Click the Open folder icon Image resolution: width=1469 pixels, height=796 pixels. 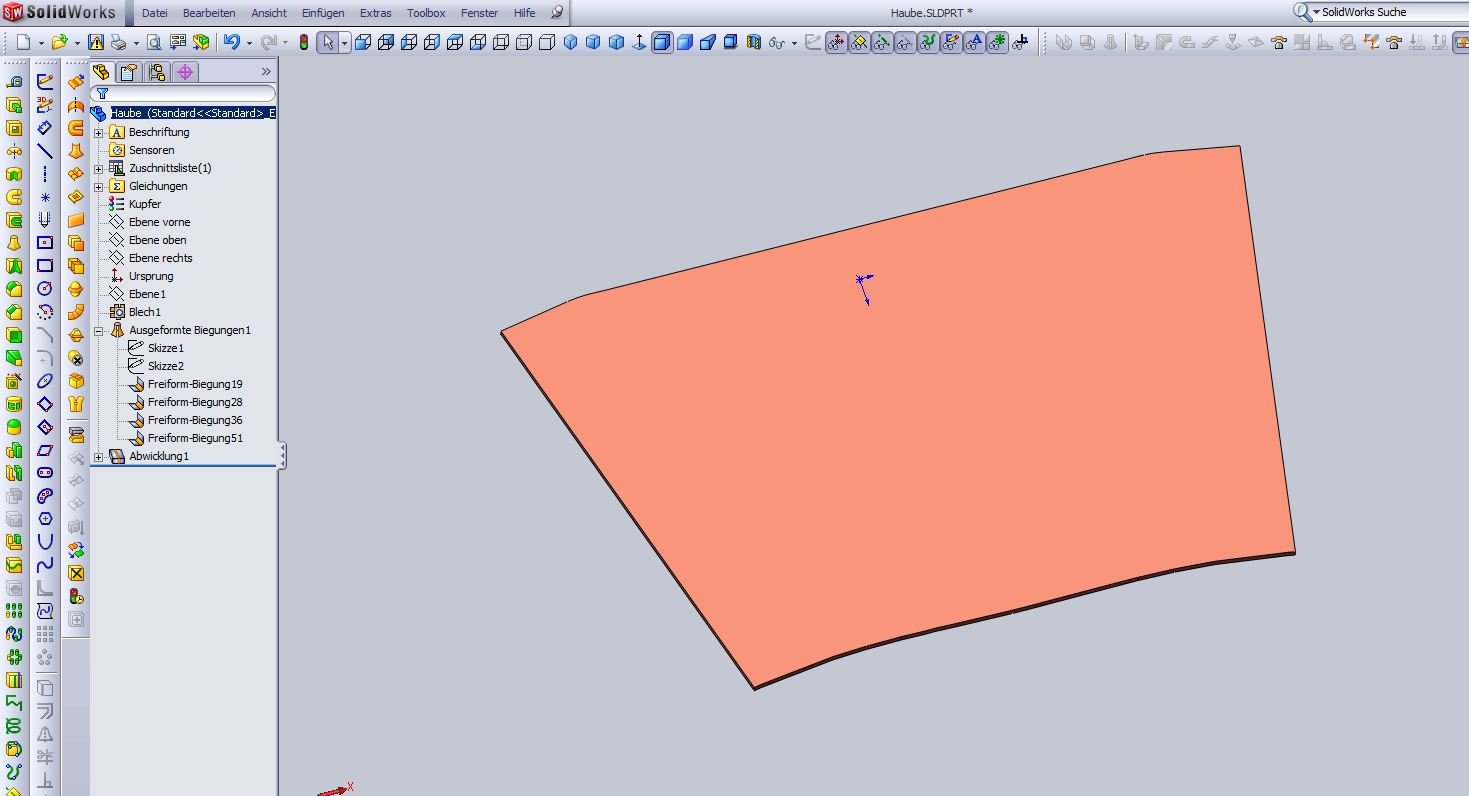pyautogui.click(x=60, y=43)
